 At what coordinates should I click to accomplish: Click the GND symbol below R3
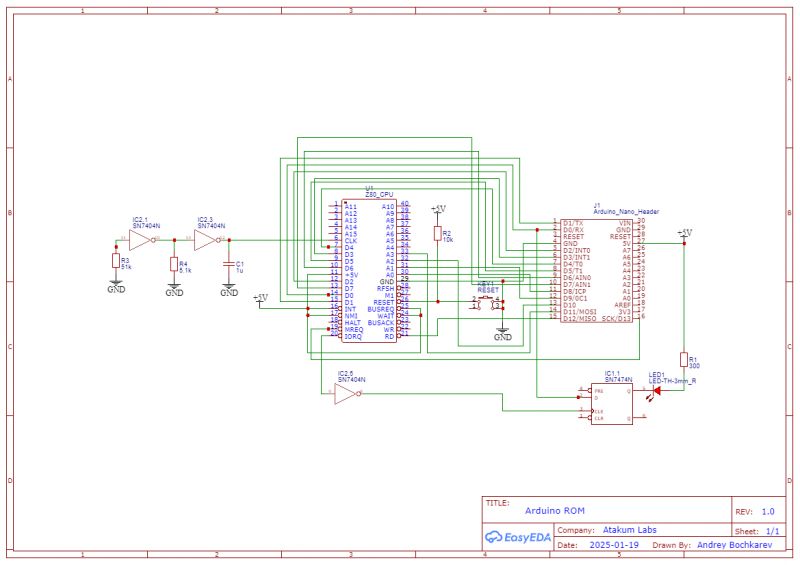coord(116,287)
